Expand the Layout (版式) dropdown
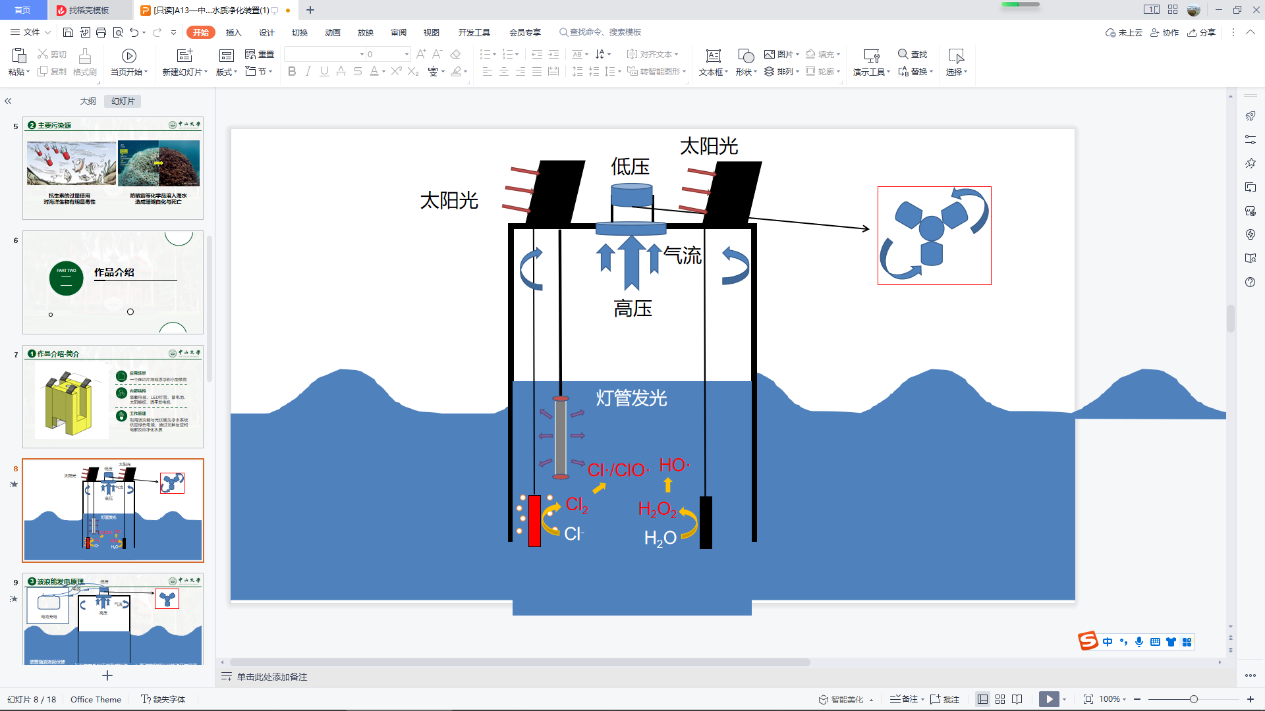The height and width of the screenshot is (711, 1265). tap(227, 72)
